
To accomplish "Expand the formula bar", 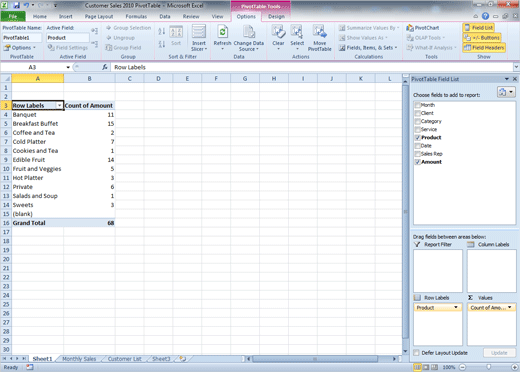I will pos(516,67).
